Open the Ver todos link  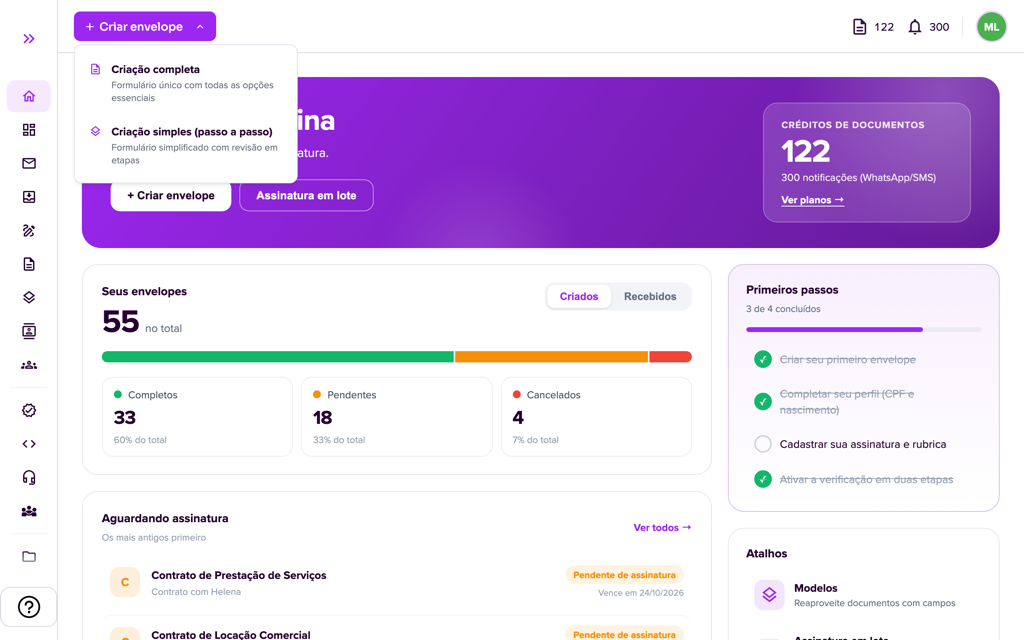tap(662, 528)
